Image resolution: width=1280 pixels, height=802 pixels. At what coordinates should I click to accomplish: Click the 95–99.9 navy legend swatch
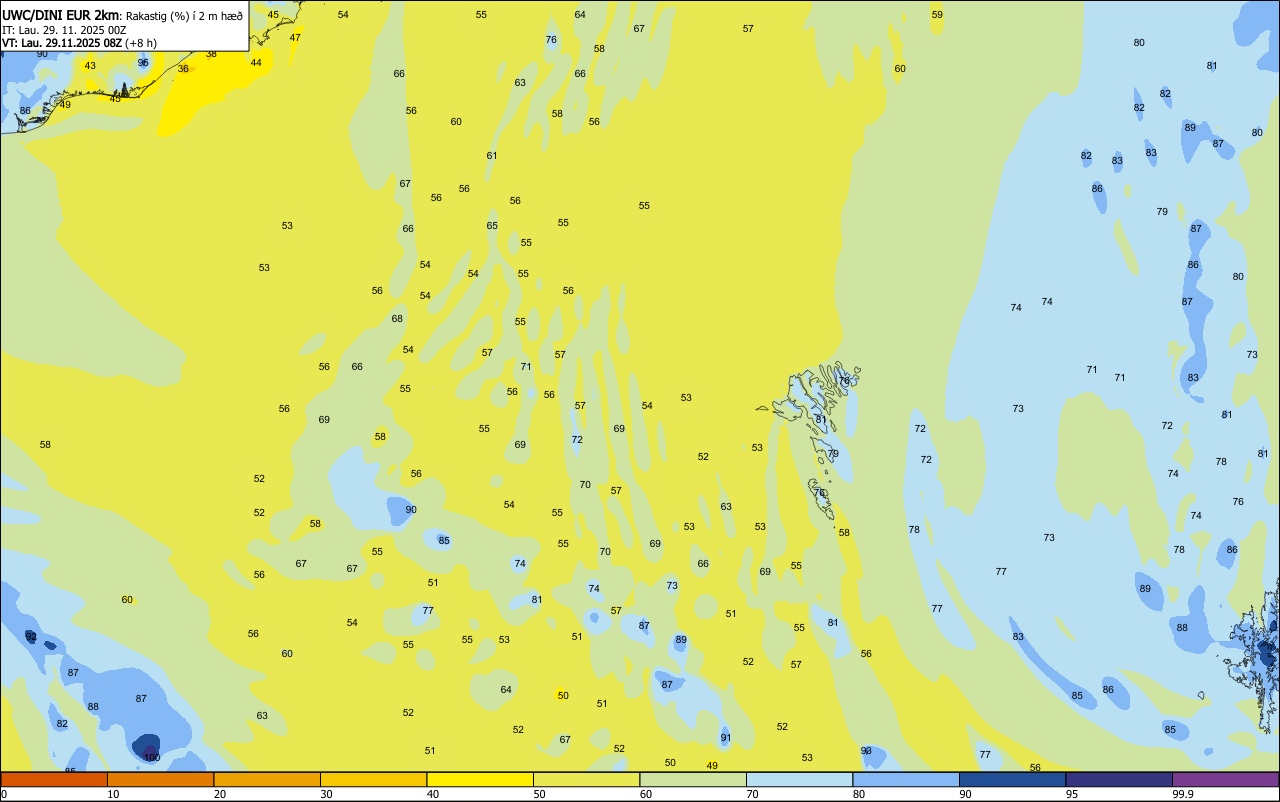tap(1119, 779)
